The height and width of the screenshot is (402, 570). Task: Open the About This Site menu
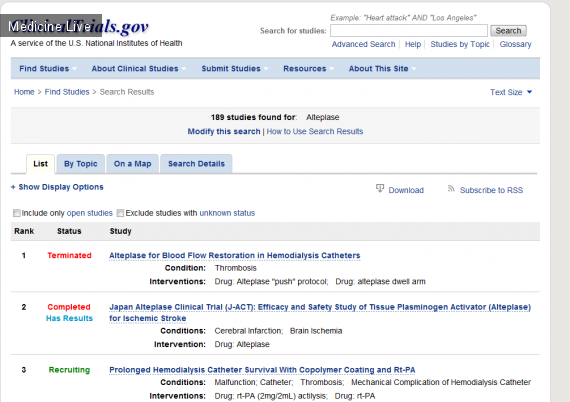tap(382, 69)
